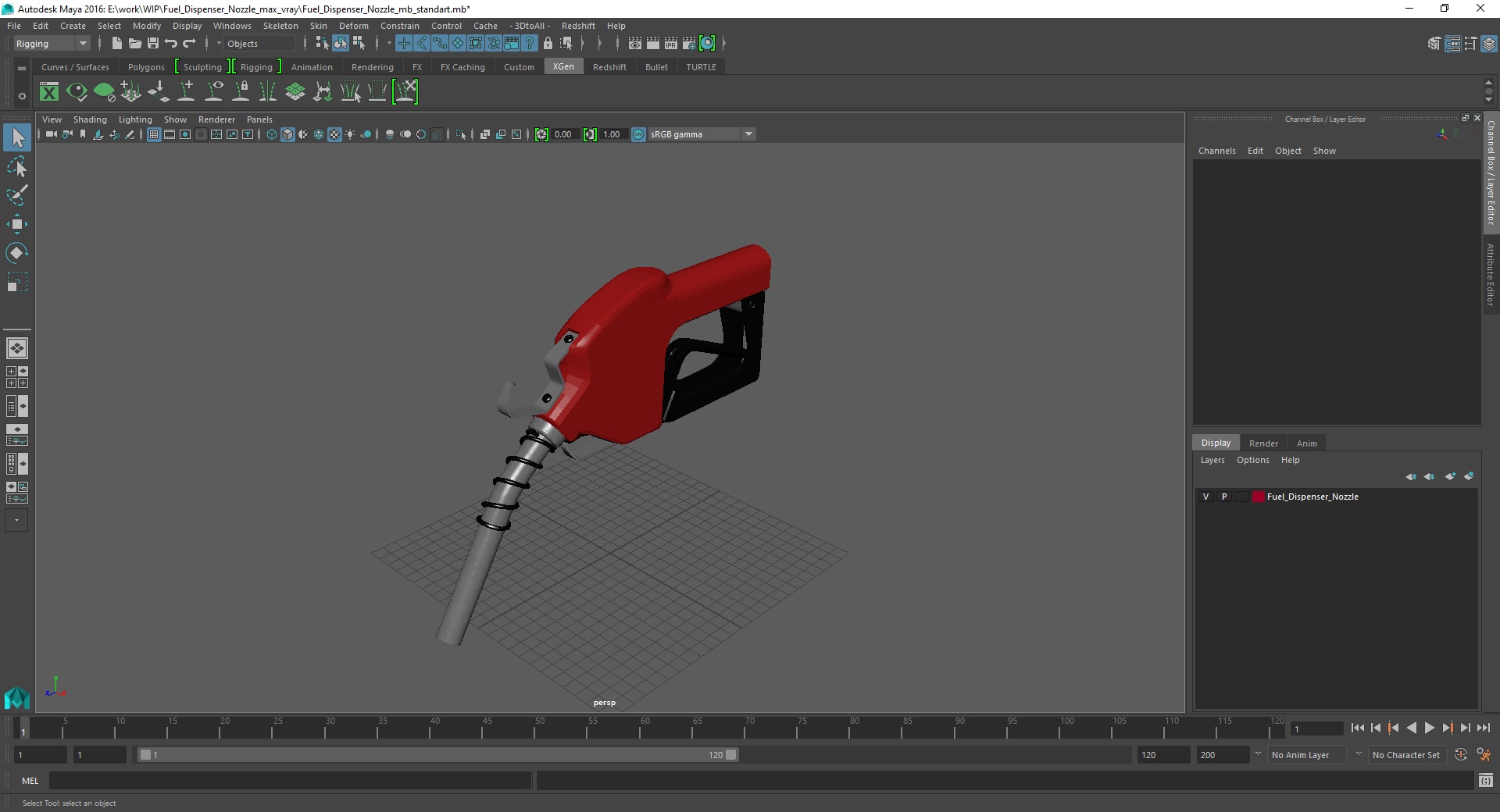
Task: Toggle the viewport grid display
Action: [x=154, y=134]
